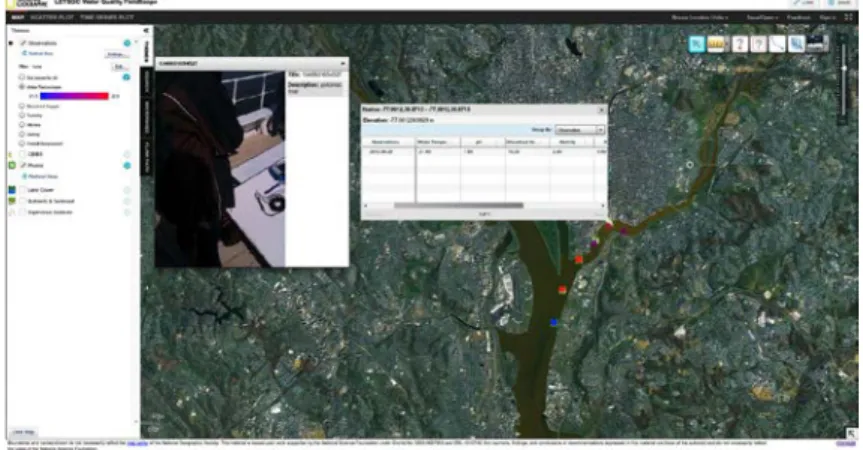Click the faded circle icon beside Nutrients & Sediment
The height and width of the screenshot is (450, 863).
click(127, 201)
